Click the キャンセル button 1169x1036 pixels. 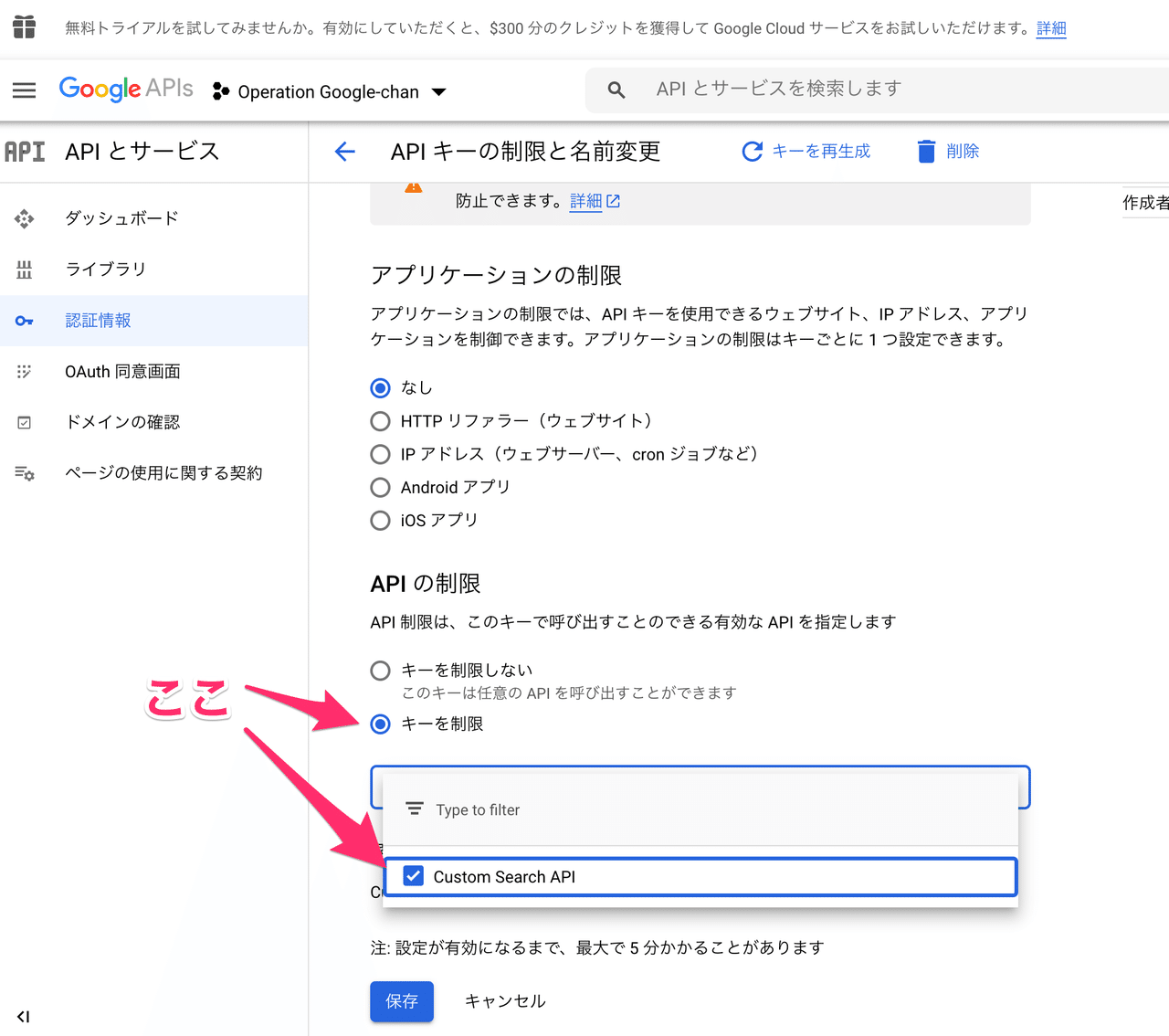click(x=505, y=1001)
